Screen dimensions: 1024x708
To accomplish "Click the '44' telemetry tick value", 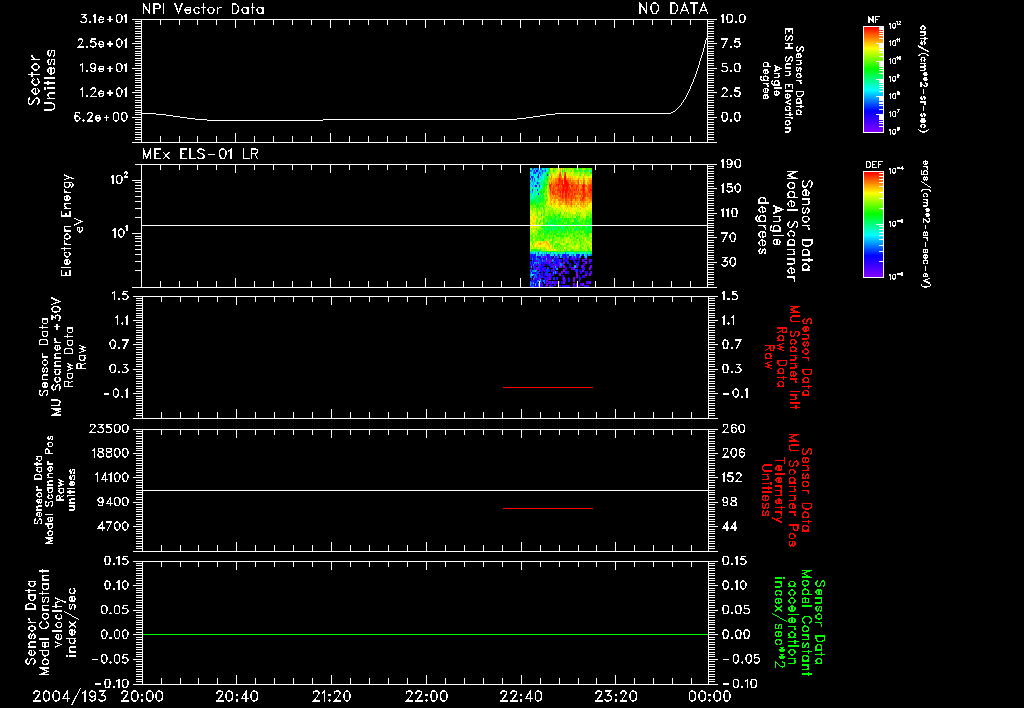I will (x=729, y=526).
